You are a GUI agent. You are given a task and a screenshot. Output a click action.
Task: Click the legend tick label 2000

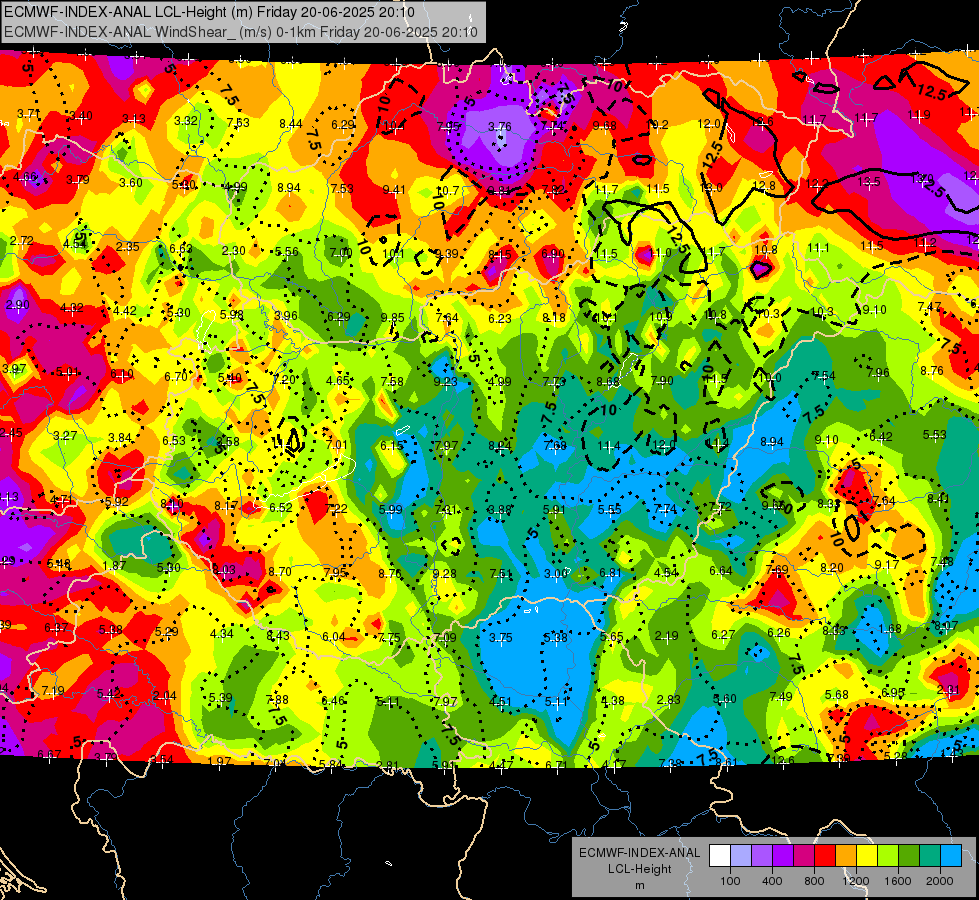940,881
